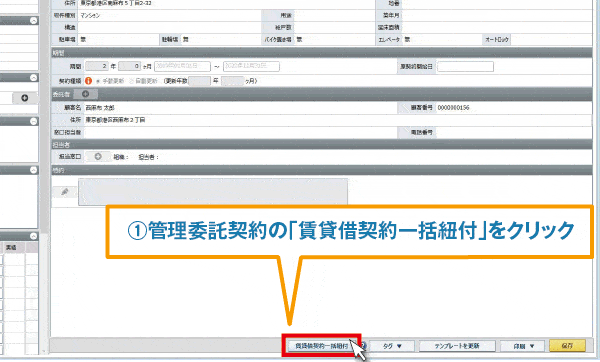Click the 原契約開始日 input field
The width and height of the screenshot is (600, 362).
pyautogui.click(x=465, y=67)
